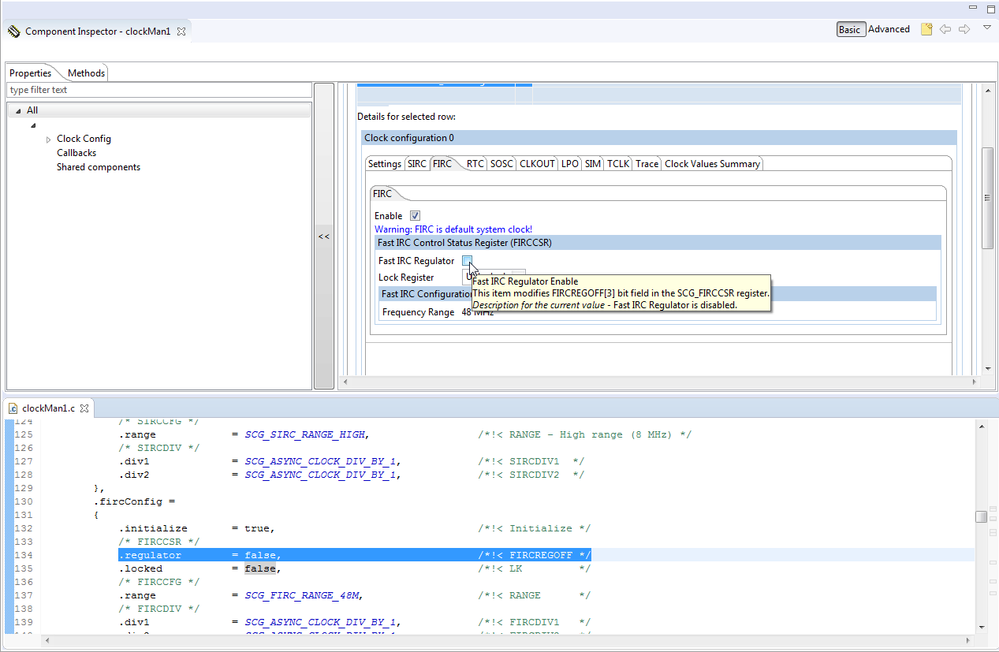The height and width of the screenshot is (652, 999).
Task: Go back with left arrow icon
Action: pyautogui.click(x=945, y=29)
